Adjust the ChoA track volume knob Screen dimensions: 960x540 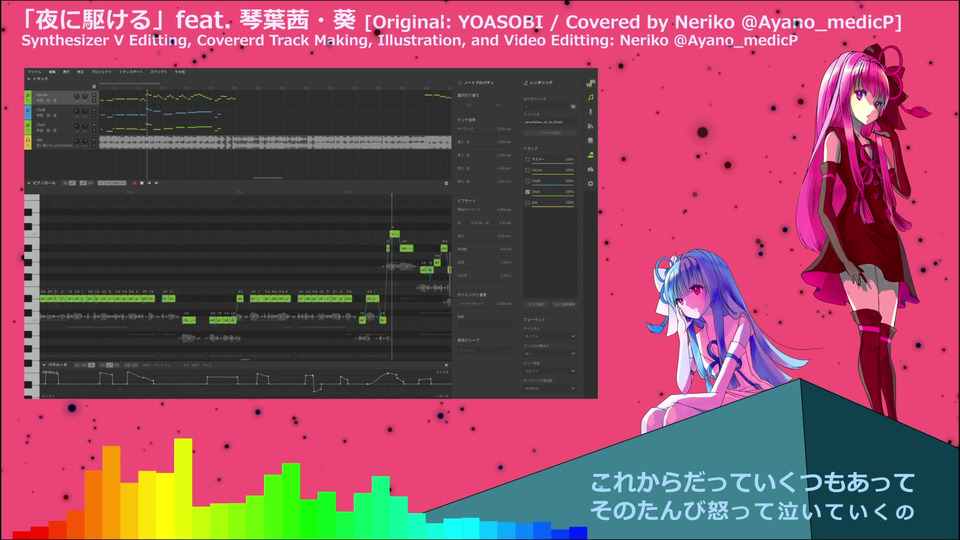point(77,126)
